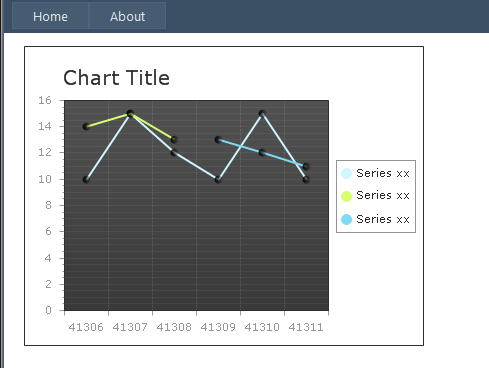Click the peak data point above 41310
The width and height of the screenshot is (489, 368).
262,114
